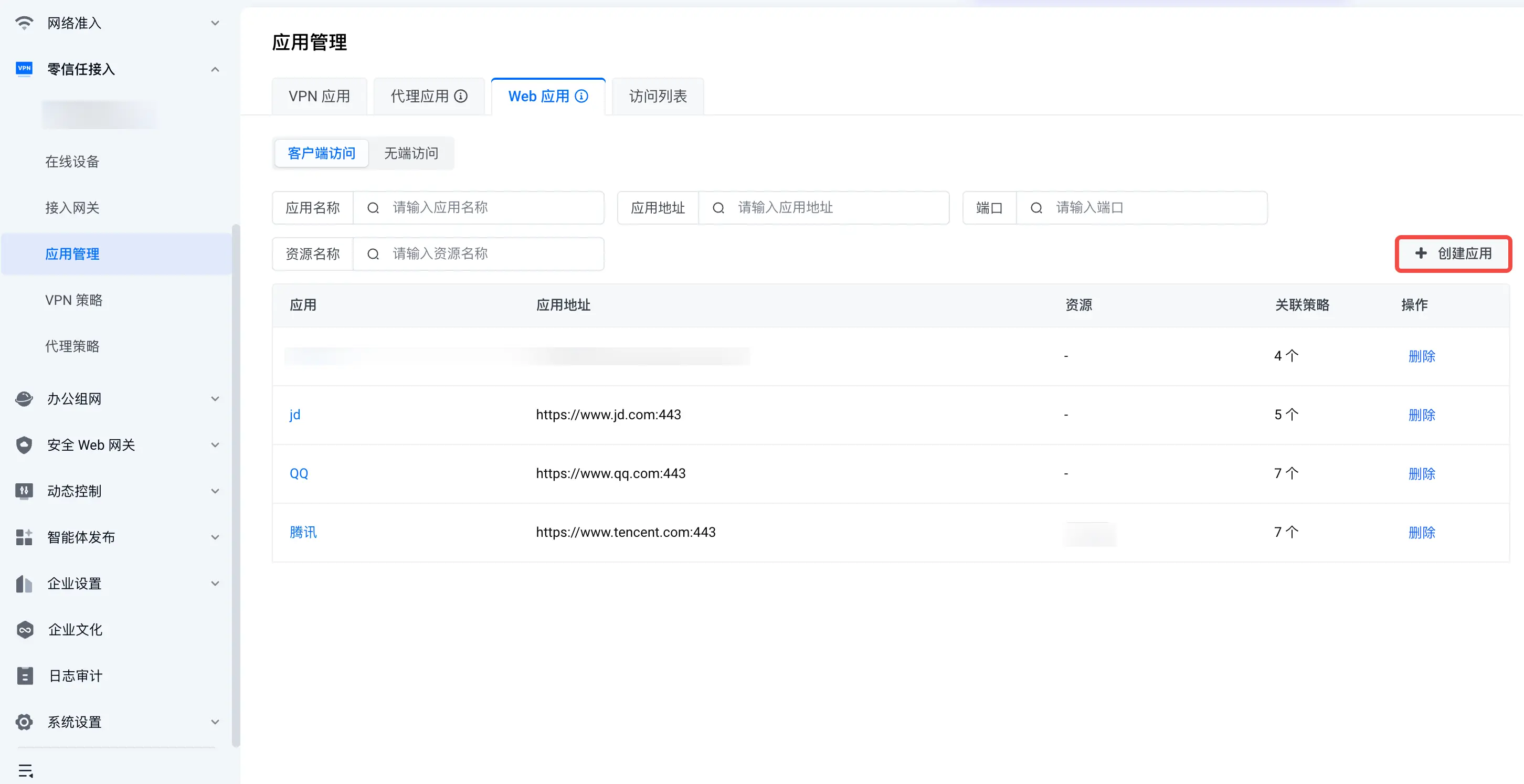Click the planet icon beside 办公组网
This screenshot has width=1524, height=784.
coord(24,399)
